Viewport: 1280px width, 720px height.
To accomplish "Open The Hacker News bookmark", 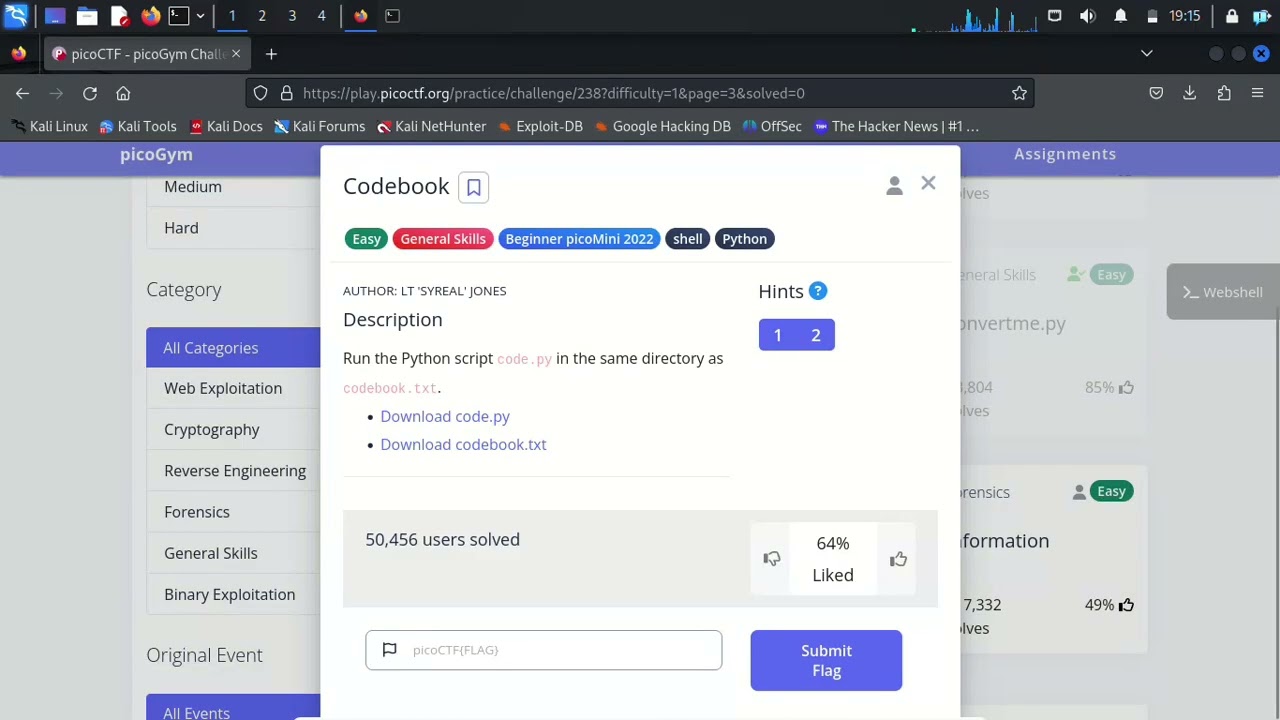I will pyautogui.click(x=896, y=126).
